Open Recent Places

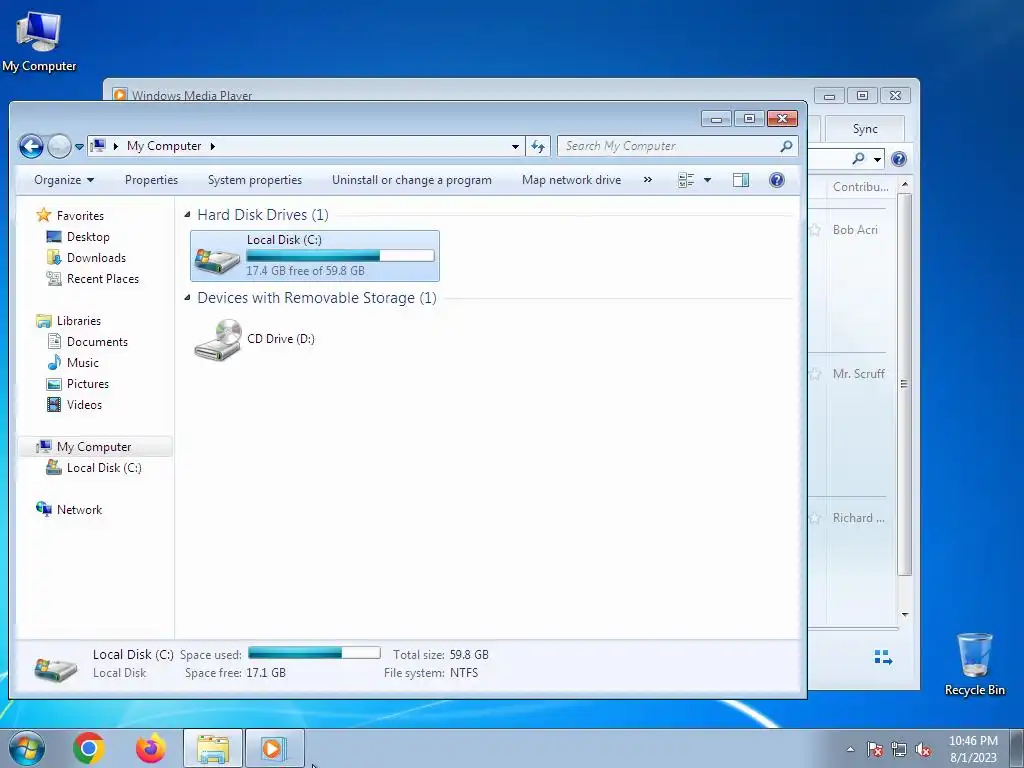103,279
